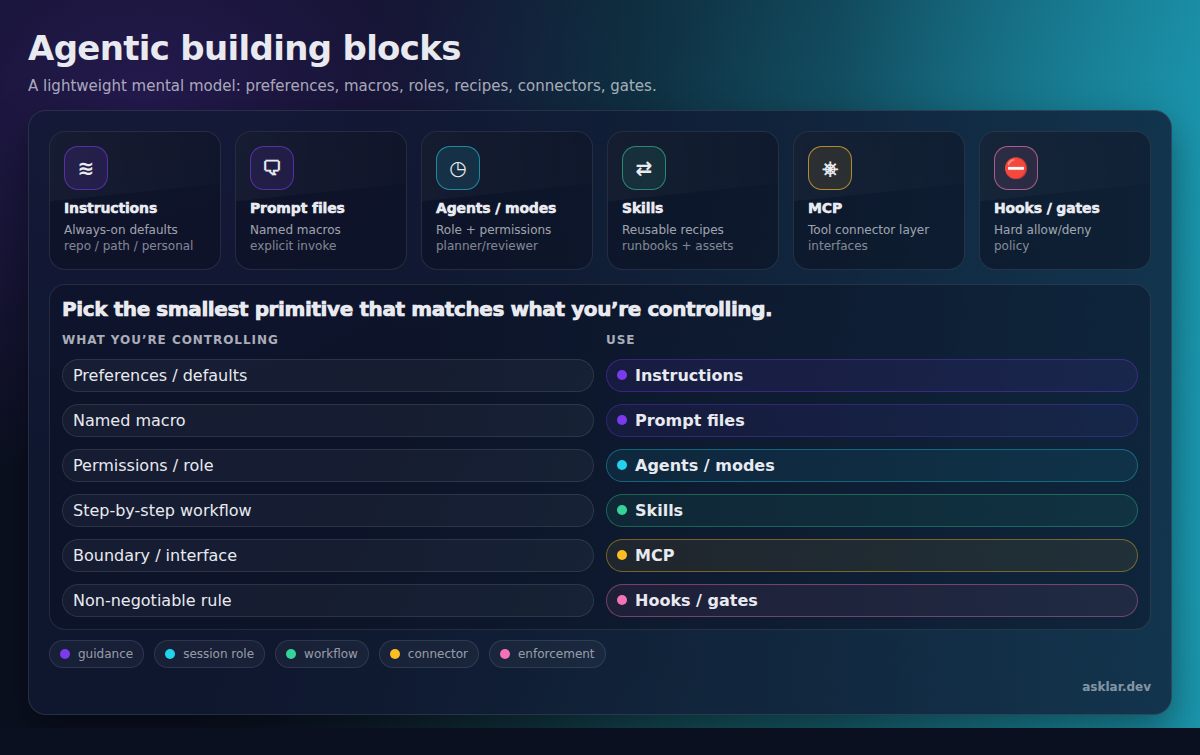This screenshot has height=755, width=1200.
Task: Select Agents / modes pill in Use column
Action: [x=871, y=465]
